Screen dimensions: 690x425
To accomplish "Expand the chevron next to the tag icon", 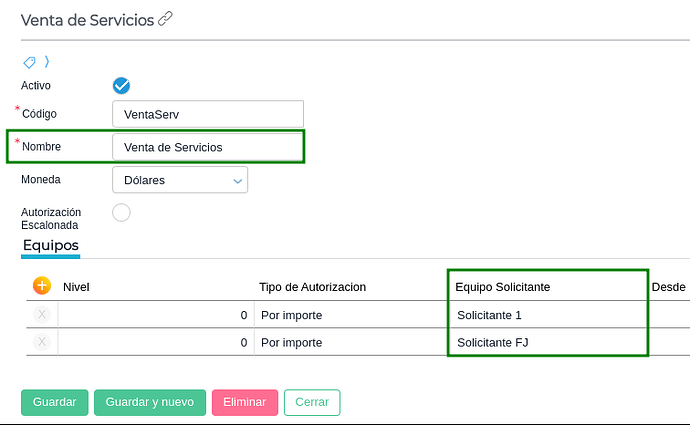I will tap(47, 62).
